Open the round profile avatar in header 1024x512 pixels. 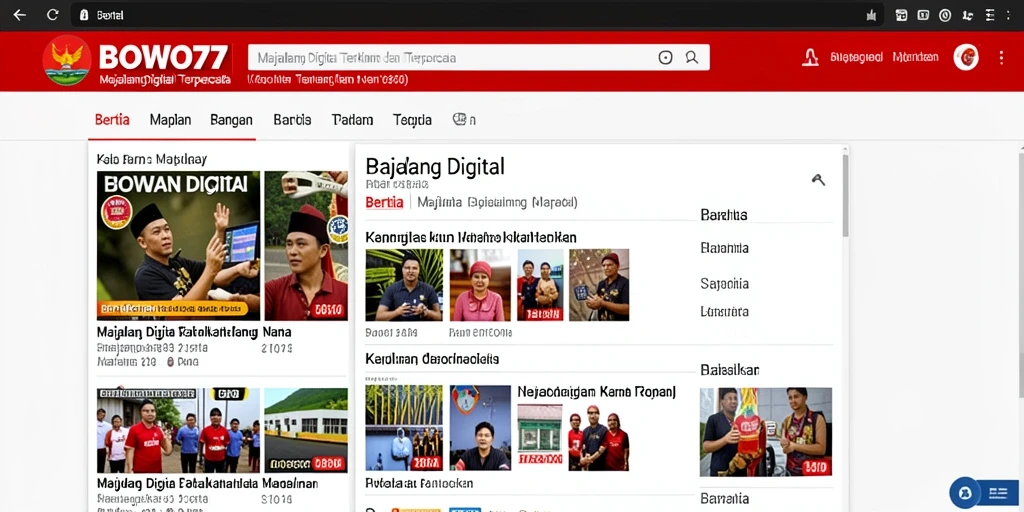click(x=966, y=57)
